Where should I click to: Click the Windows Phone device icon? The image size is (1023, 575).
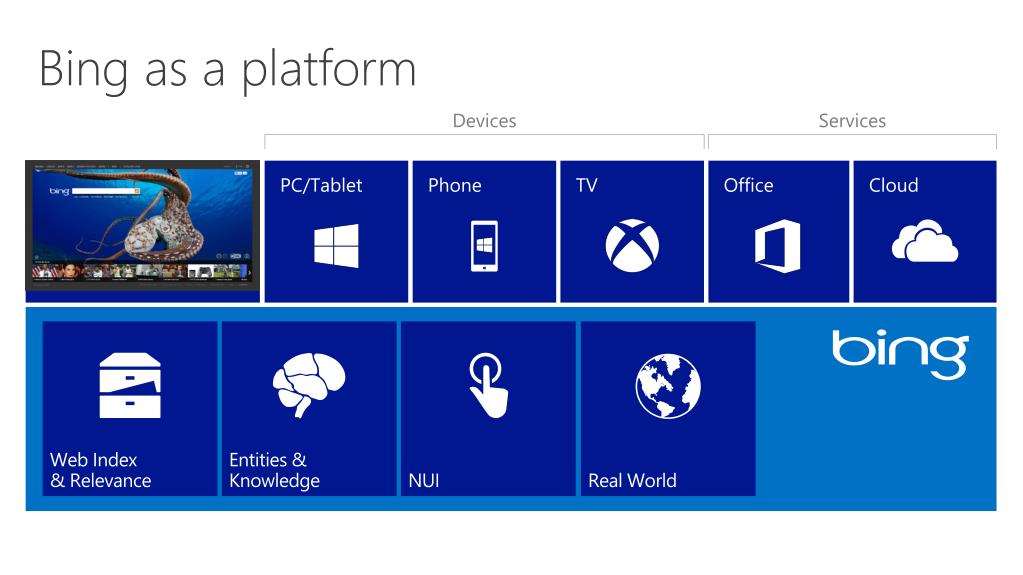[484, 246]
